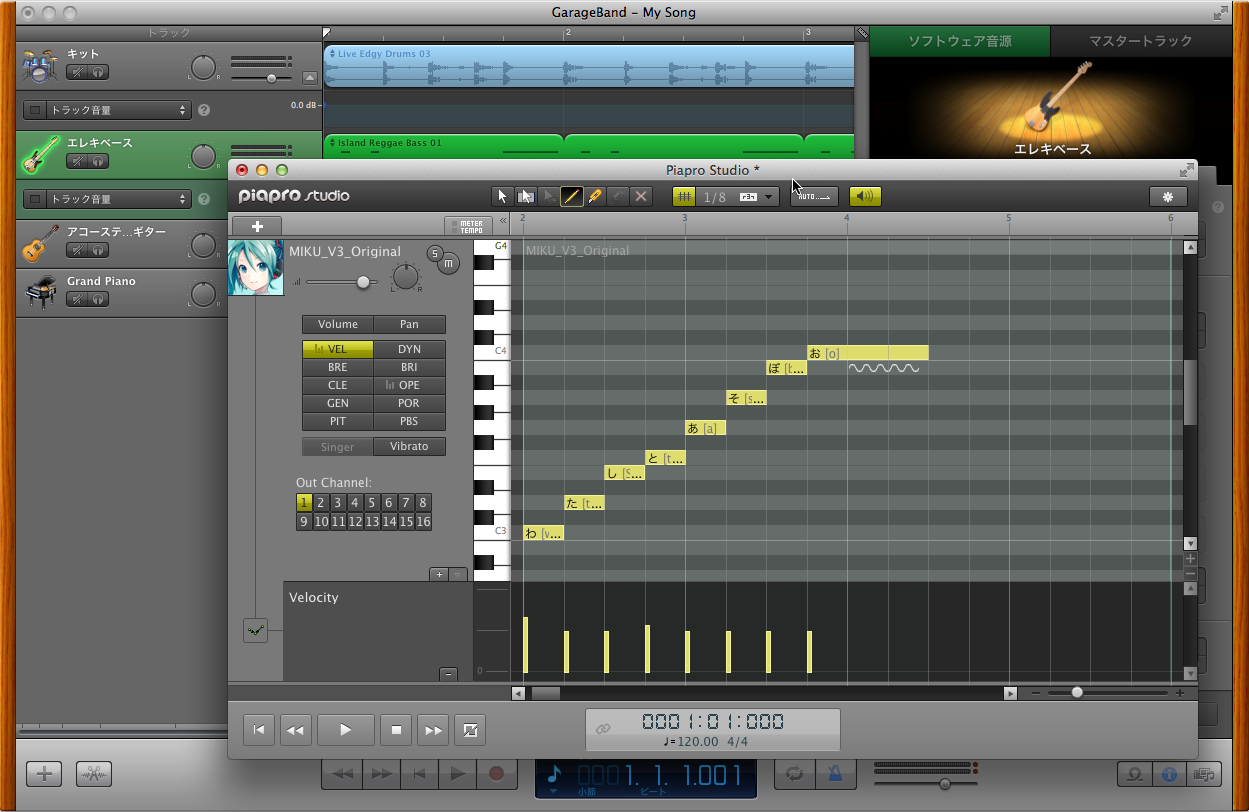Select the CLE parameter
Image resolution: width=1249 pixels, height=812 pixels.
point(338,385)
